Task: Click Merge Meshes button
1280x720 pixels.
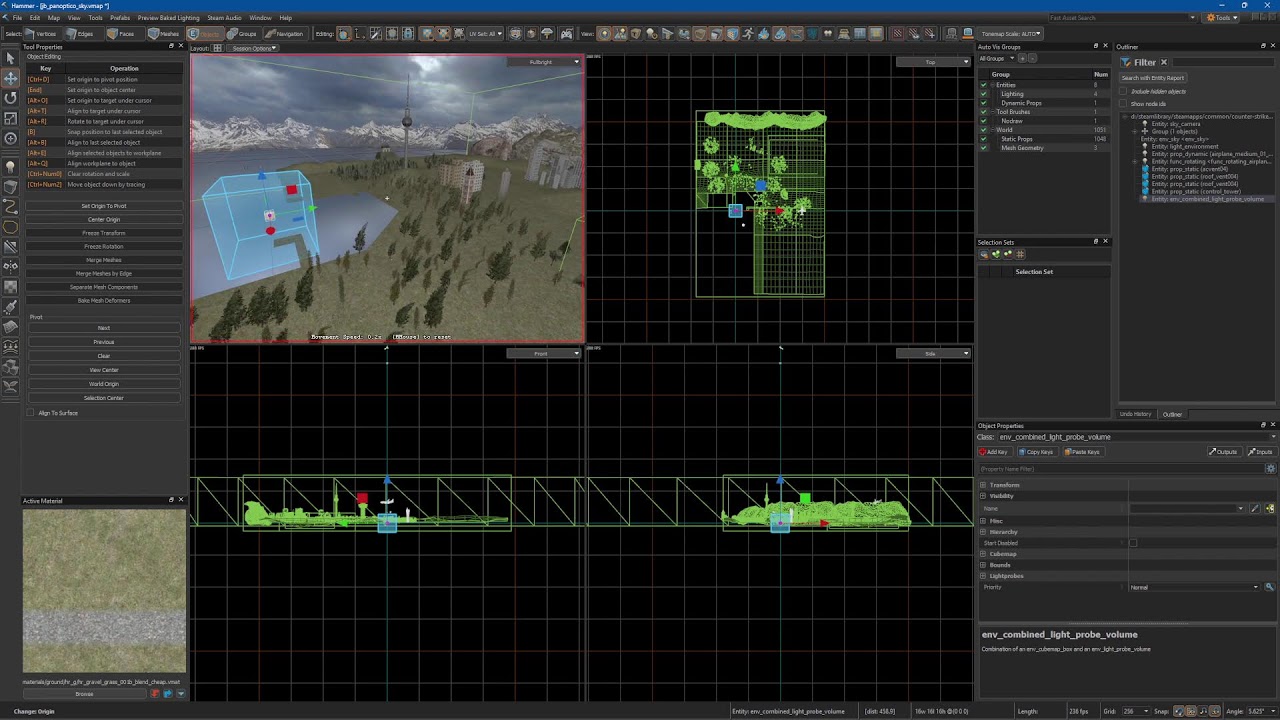Action: click(104, 260)
